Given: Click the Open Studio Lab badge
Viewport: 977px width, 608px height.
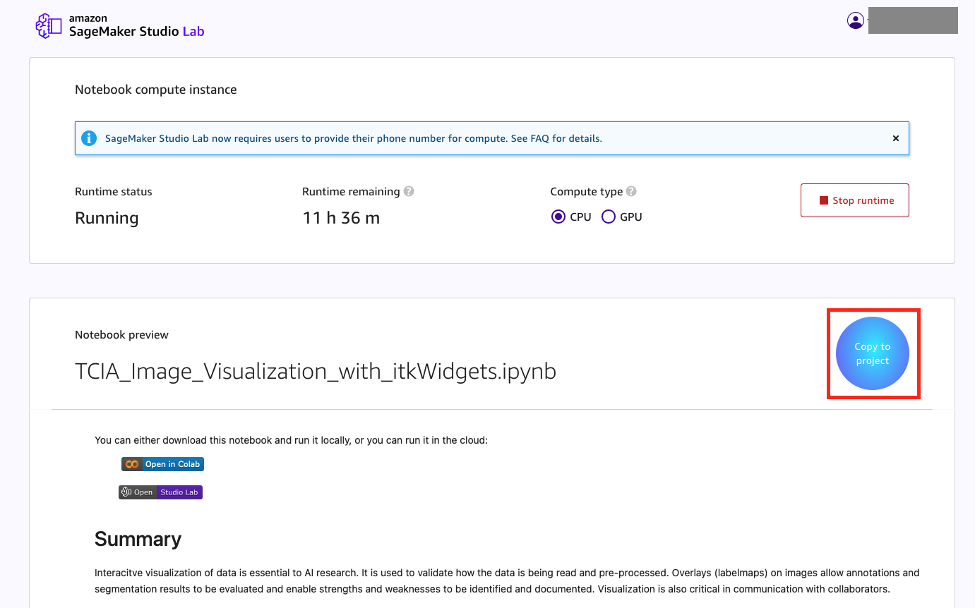Looking at the screenshot, I should (x=161, y=492).
